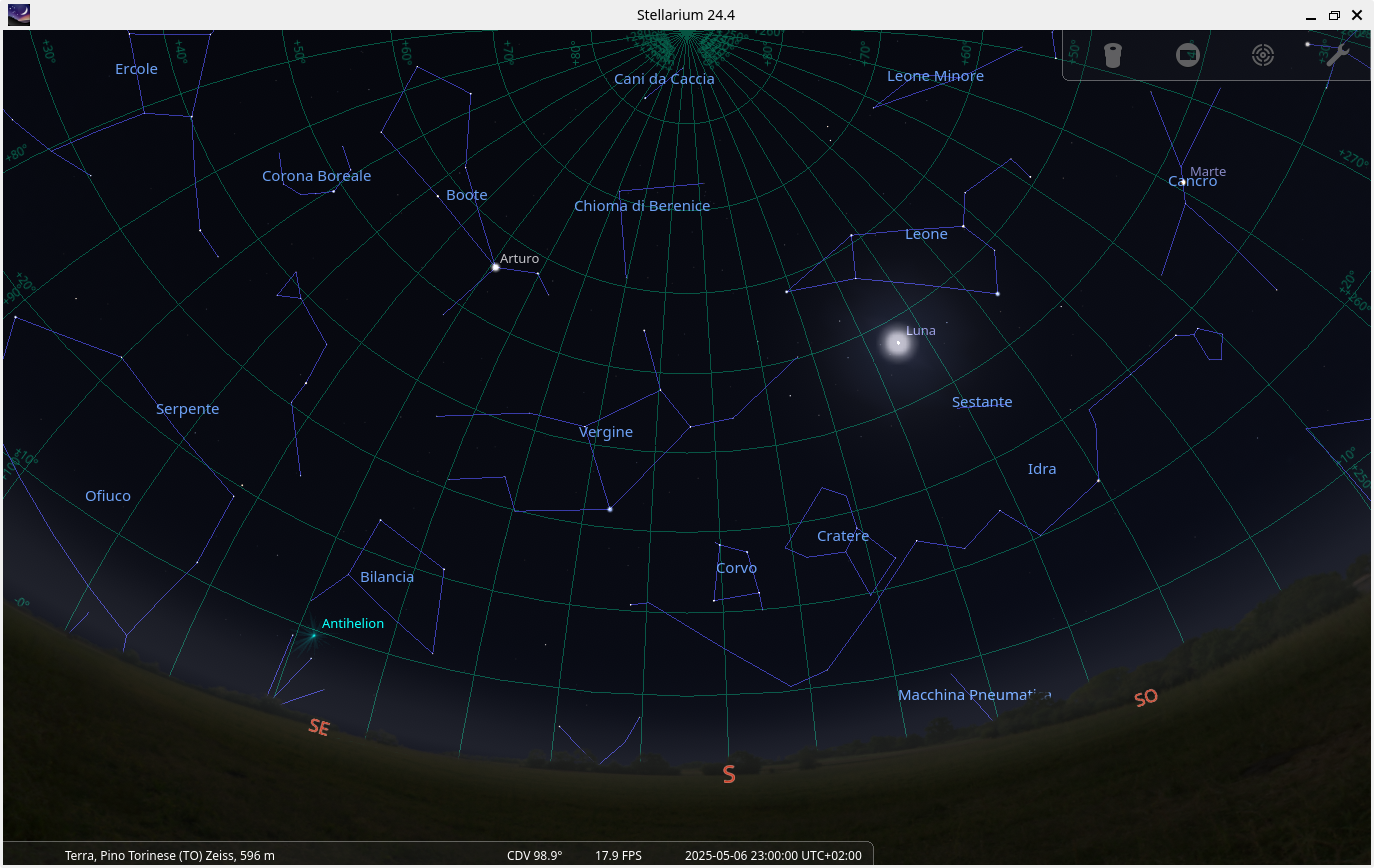Click the Pino Torinese location text

coord(169,855)
